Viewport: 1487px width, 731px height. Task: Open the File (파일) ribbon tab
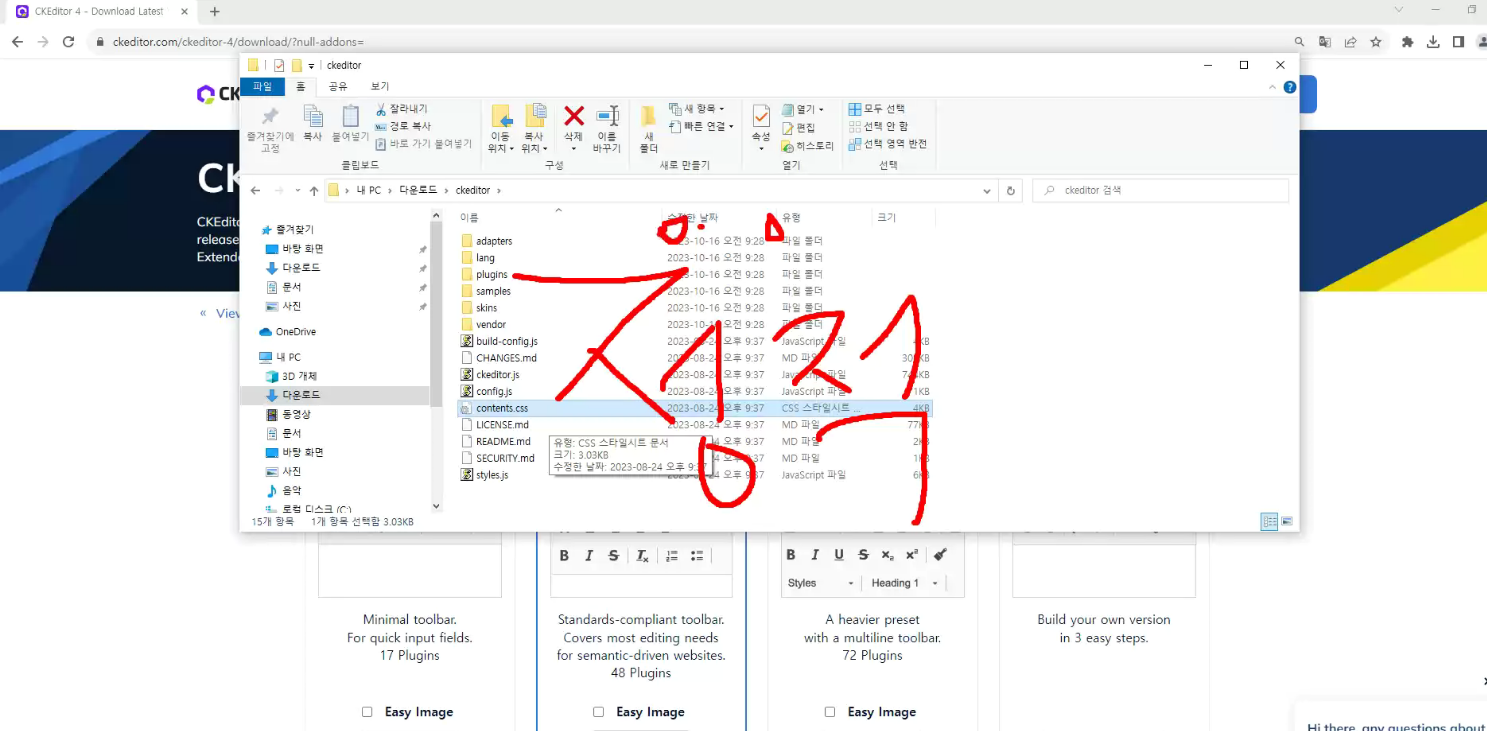point(262,87)
